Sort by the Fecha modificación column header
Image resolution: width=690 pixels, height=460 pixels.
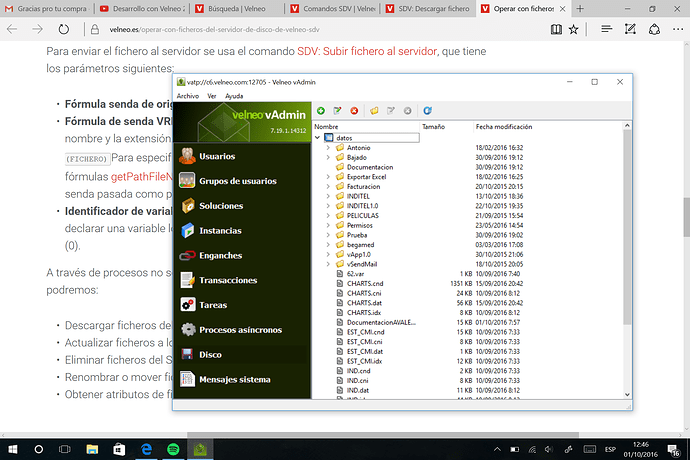point(504,127)
